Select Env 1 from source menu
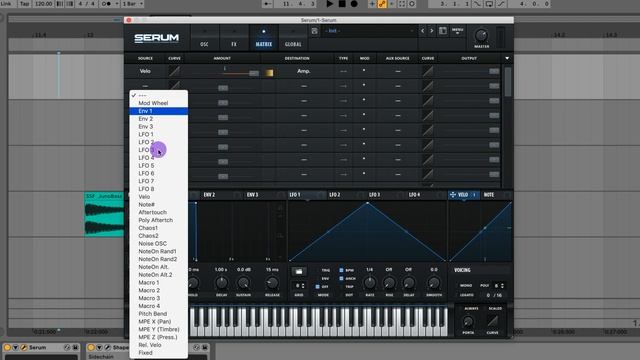The image size is (640, 360). (158, 111)
